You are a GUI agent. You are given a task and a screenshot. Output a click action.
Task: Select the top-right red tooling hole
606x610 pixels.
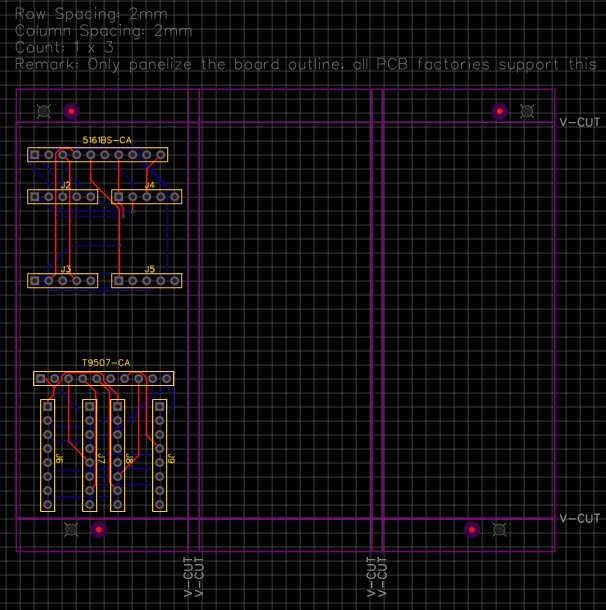(499, 110)
